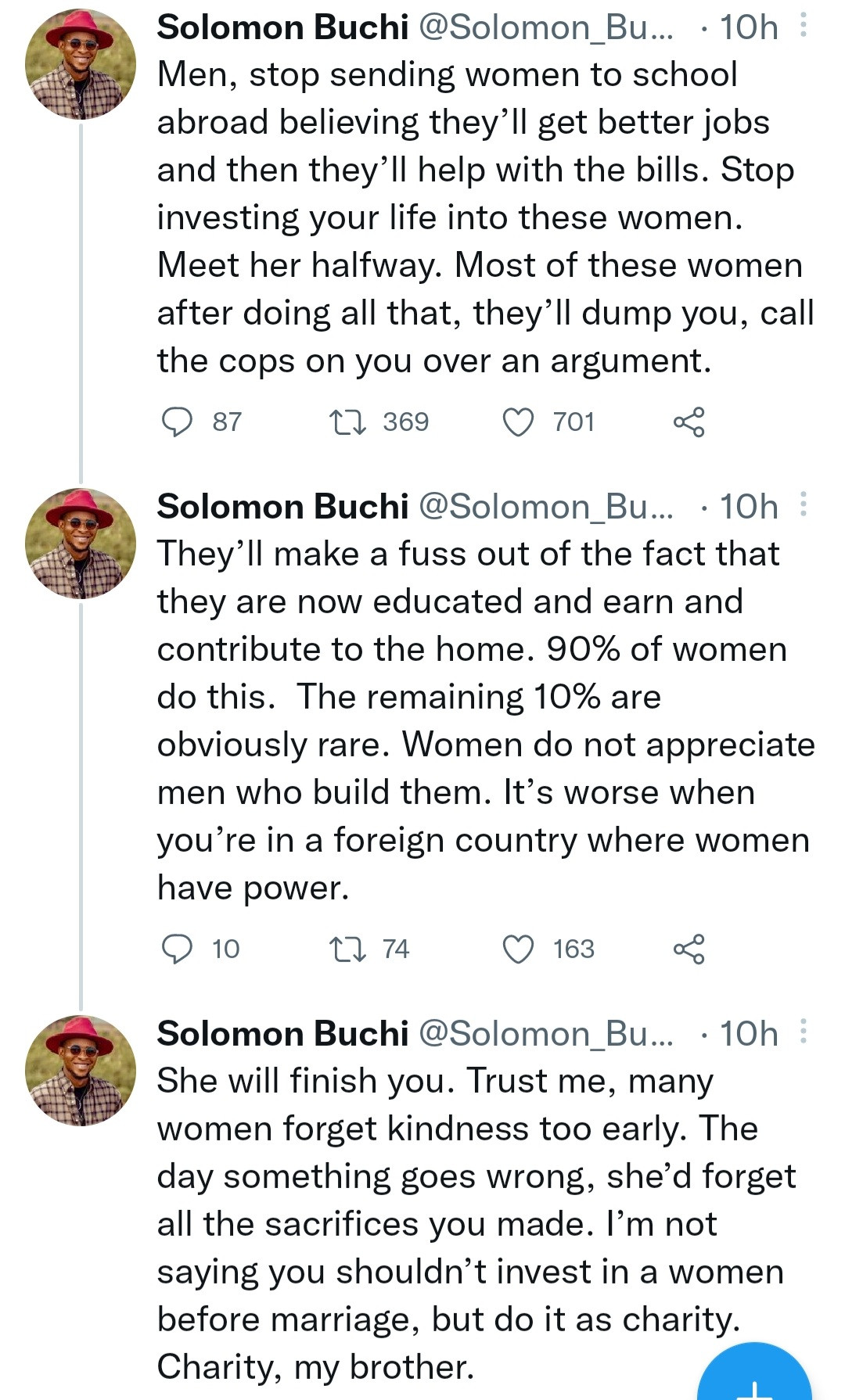Open Solomon Buchi's name on first tweet
Viewport: 845px width, 1400px height.
point(282,28)
